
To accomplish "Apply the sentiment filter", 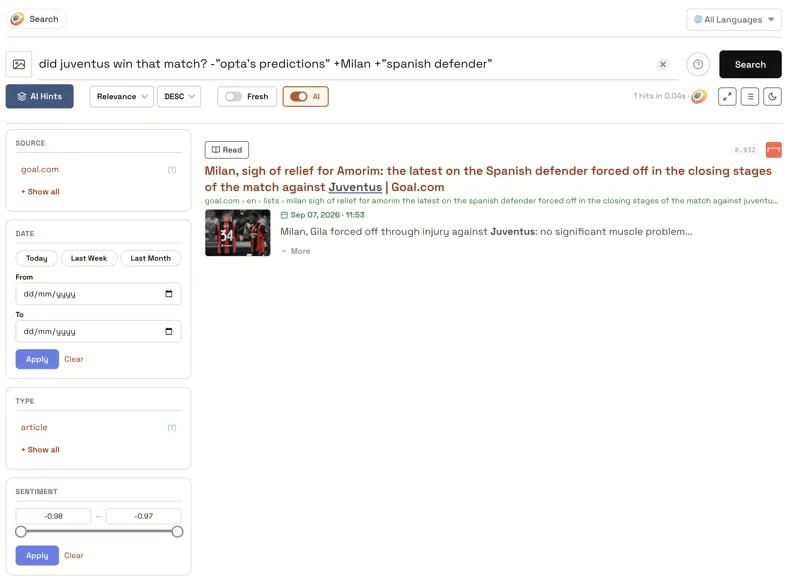I will coord(37,555).
